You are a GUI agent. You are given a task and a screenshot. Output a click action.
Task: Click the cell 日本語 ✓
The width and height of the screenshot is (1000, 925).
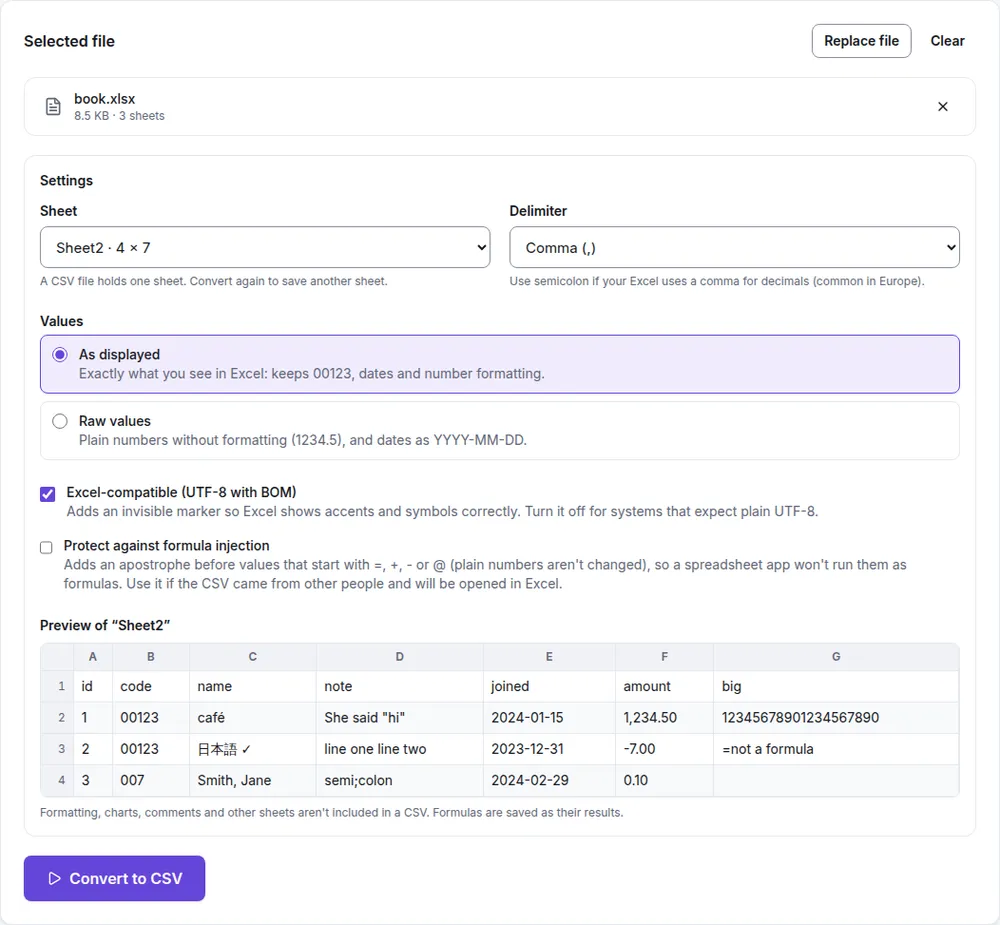click(253, 749)
